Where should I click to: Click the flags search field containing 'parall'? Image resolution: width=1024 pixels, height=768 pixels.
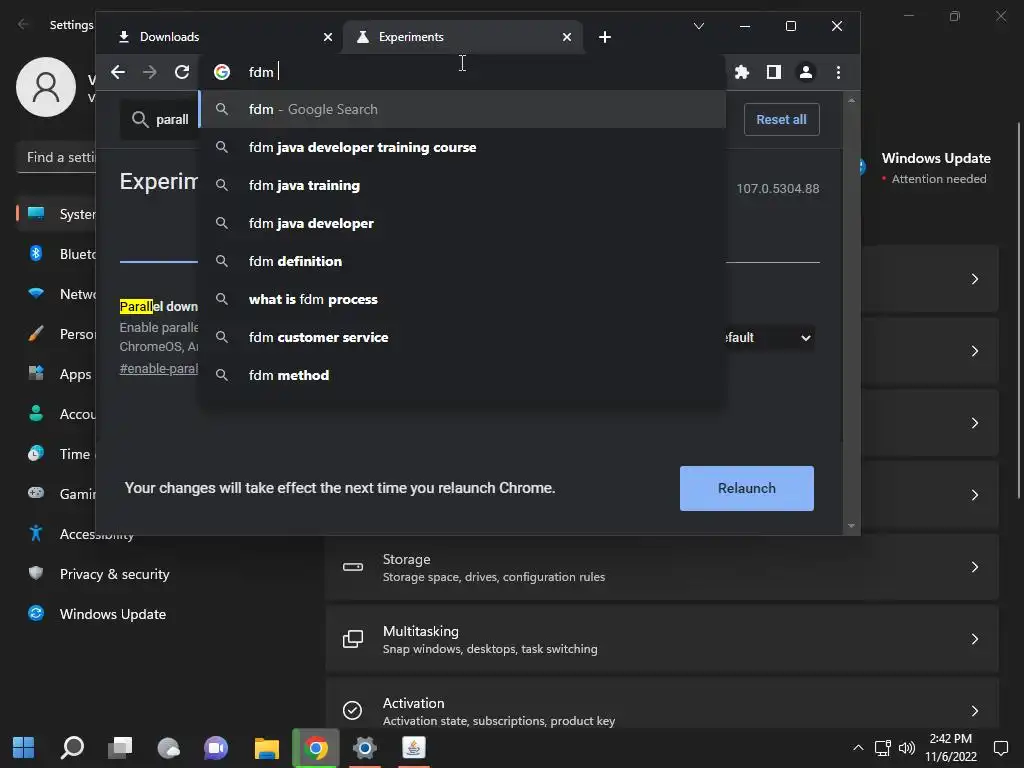click(159, 120)
